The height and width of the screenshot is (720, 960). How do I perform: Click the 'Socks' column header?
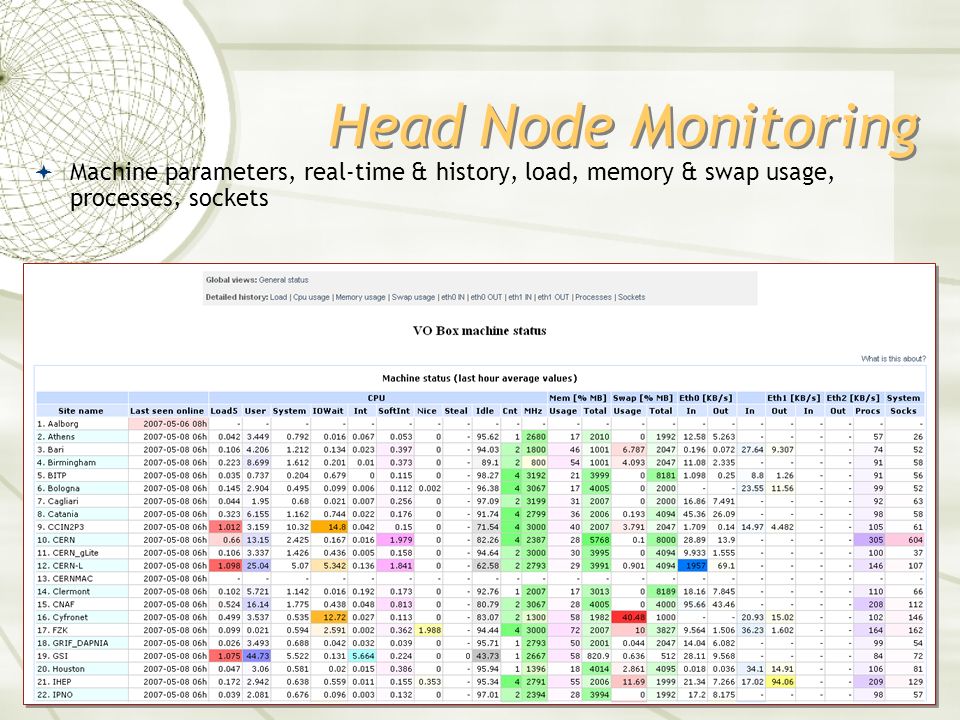pyautogui.click(x=903, y=411)
